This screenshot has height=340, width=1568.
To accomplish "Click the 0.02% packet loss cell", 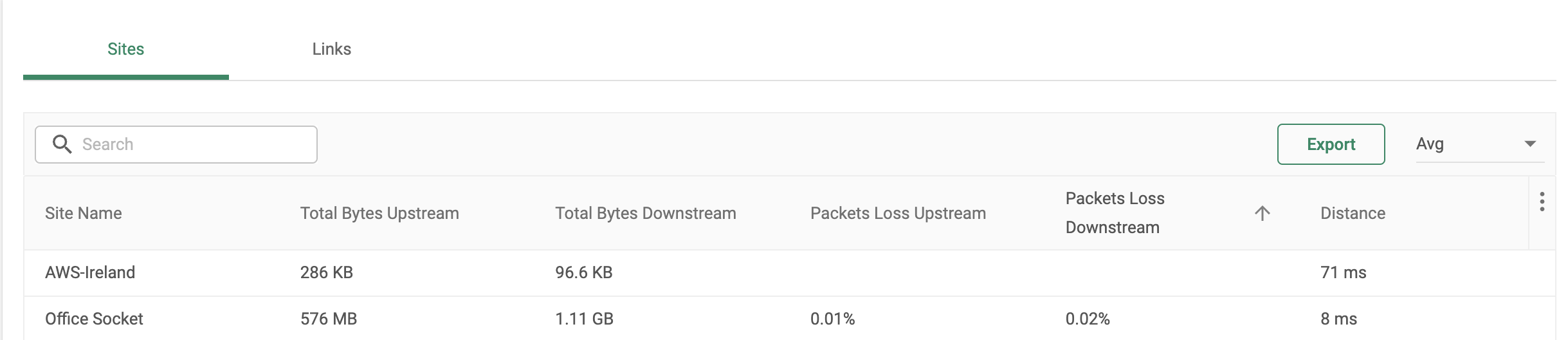I will [x=1088, y=319].
